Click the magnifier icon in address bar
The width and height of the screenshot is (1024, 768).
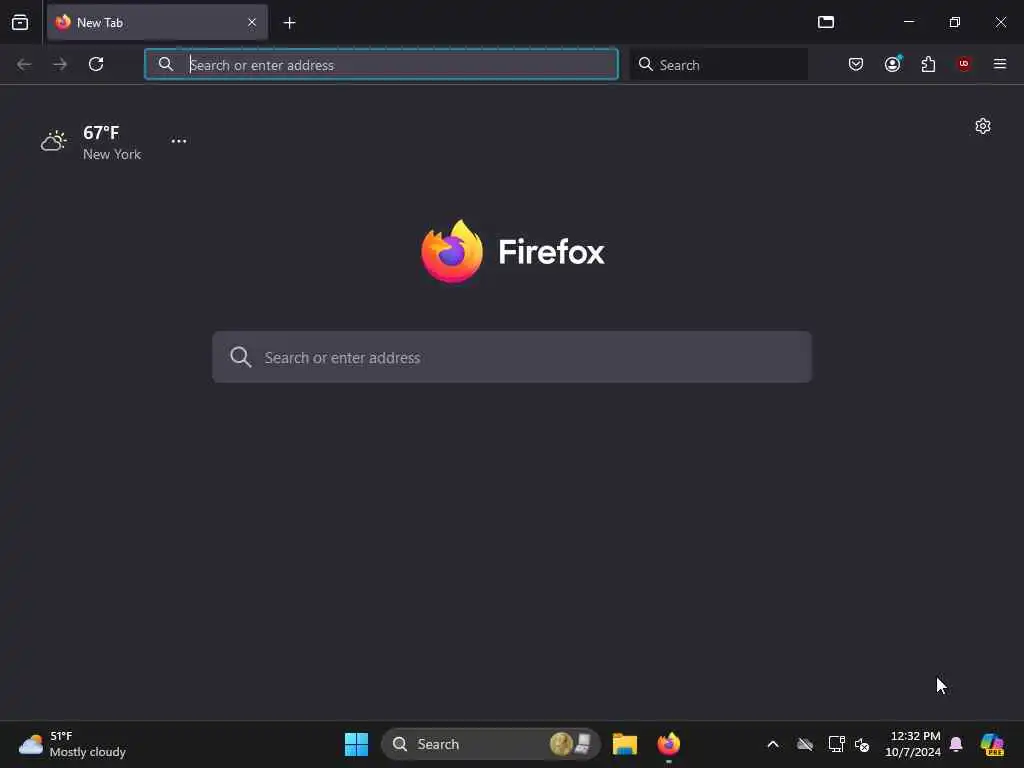tap(166, 64)
